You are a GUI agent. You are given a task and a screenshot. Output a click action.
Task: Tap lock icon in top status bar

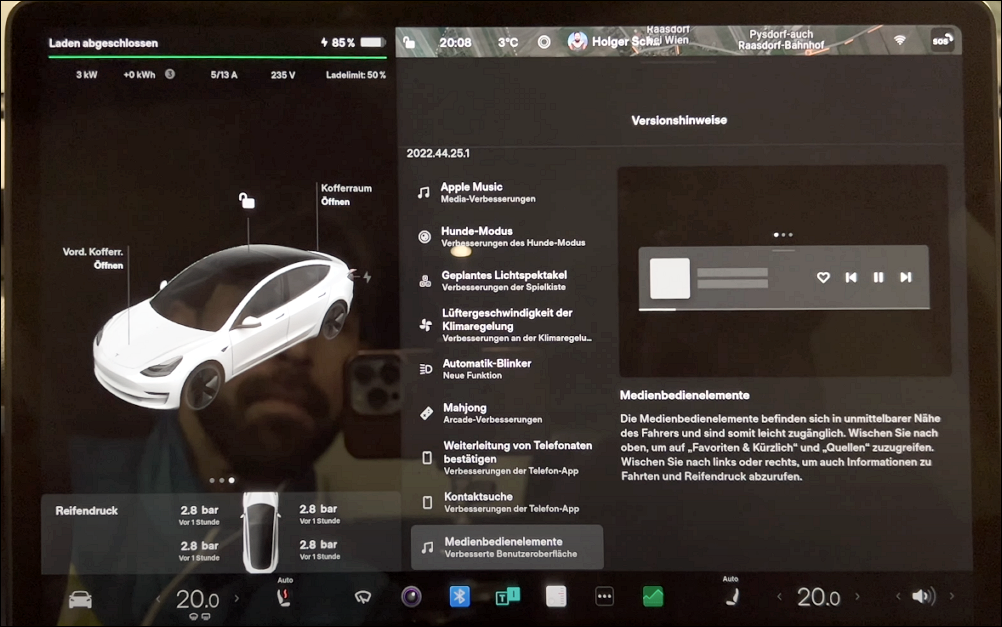point(409,42)
